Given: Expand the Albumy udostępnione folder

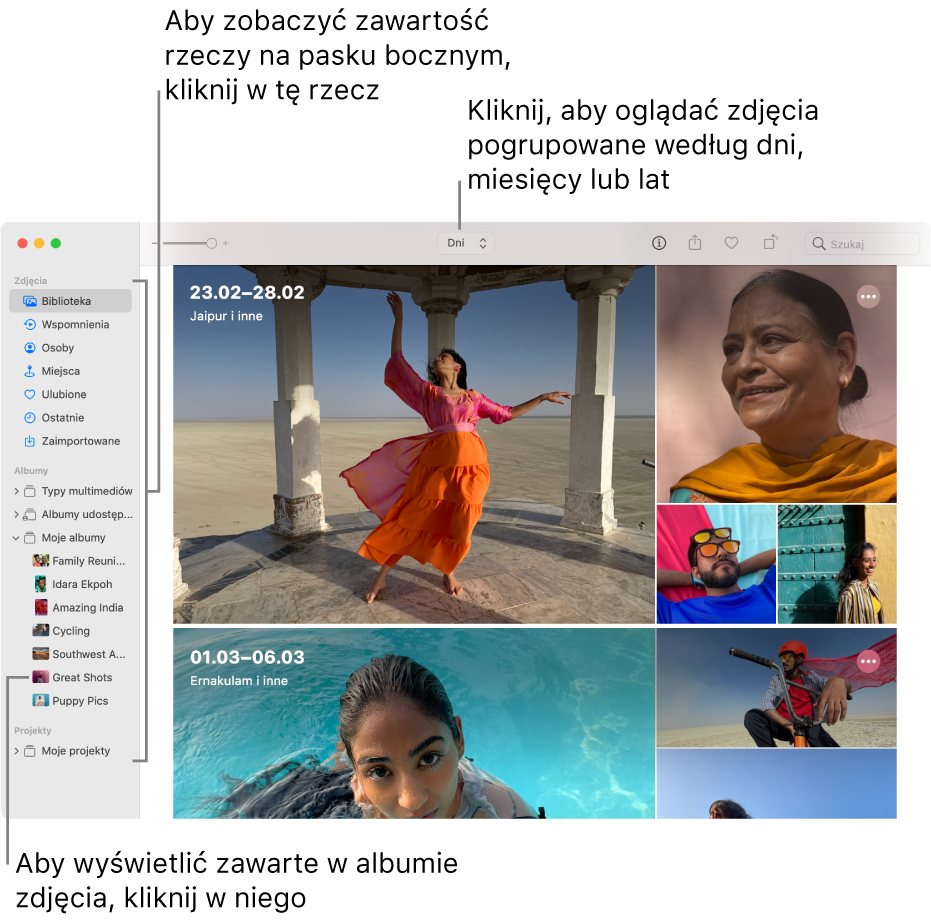Looking at the screenshot, I should [x=16, y=515].
